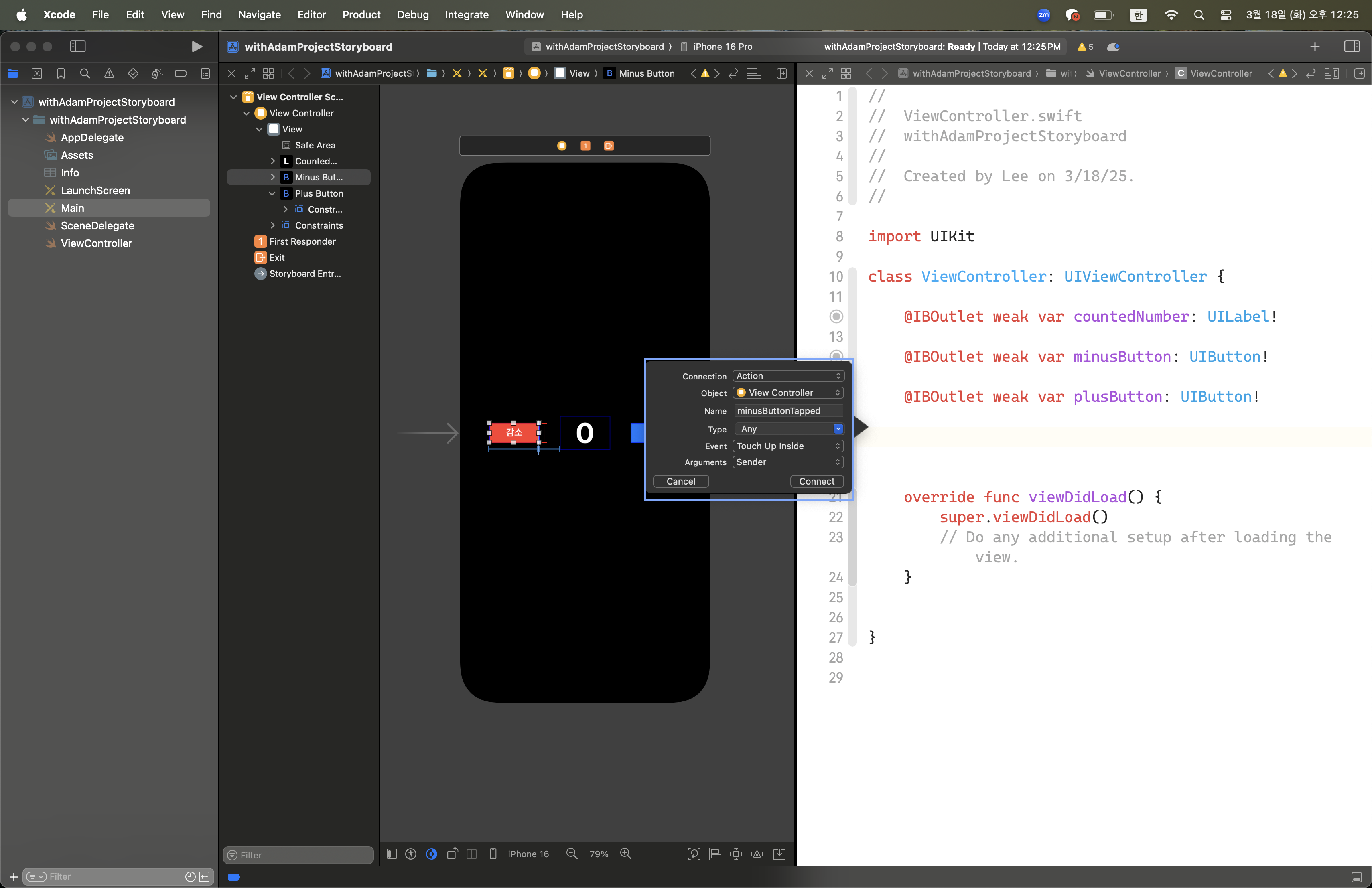Viewport: 1372px width, 888px height.
Task: Open the Breakpoint navigator icon
Action: click(x=181, y=73)
